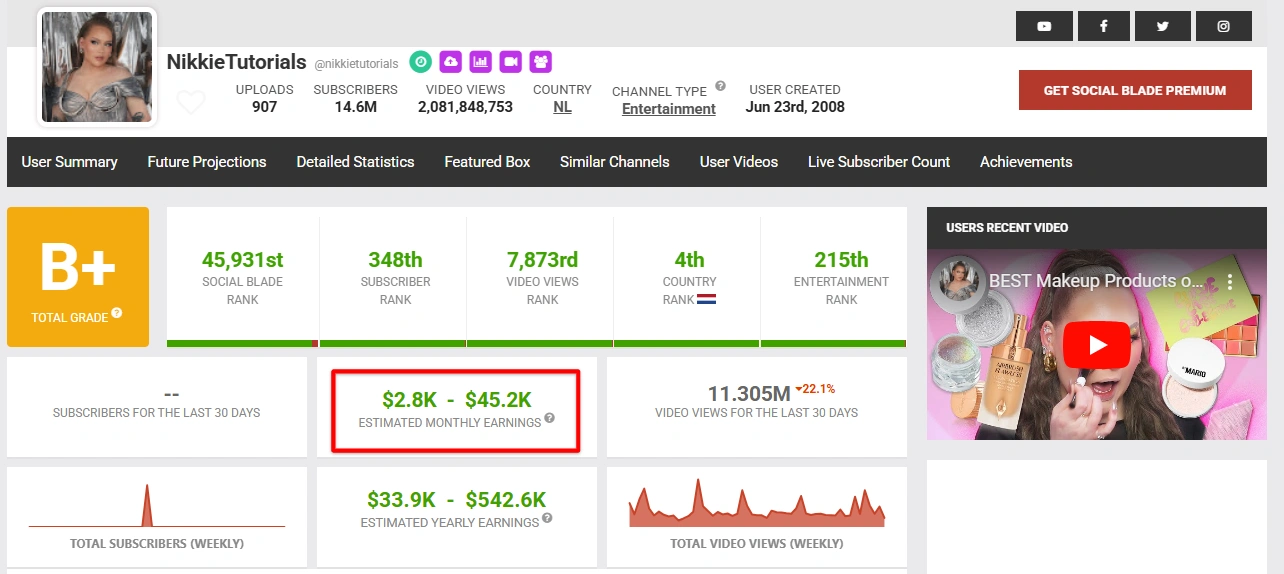Switch to Detailed Statistics tab

355,162
